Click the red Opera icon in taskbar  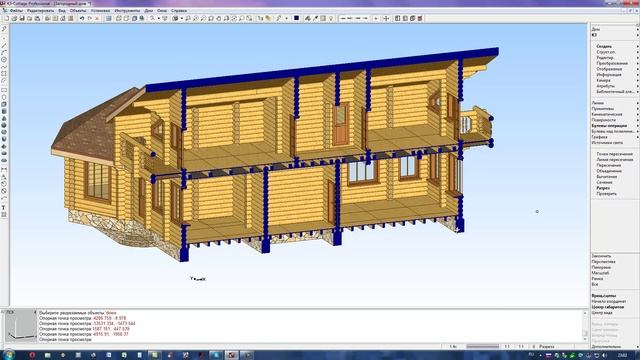32,355
